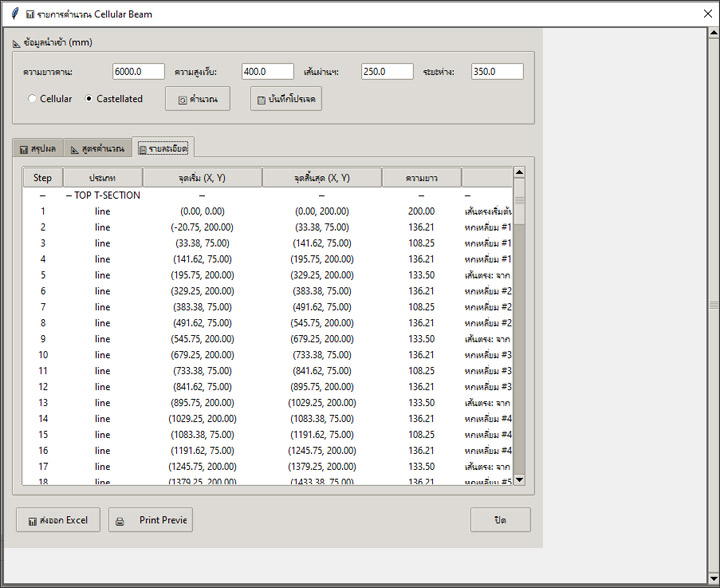Click the scroll down arrow of table
This screenshot has width=720, height=588.
(519, 479)
